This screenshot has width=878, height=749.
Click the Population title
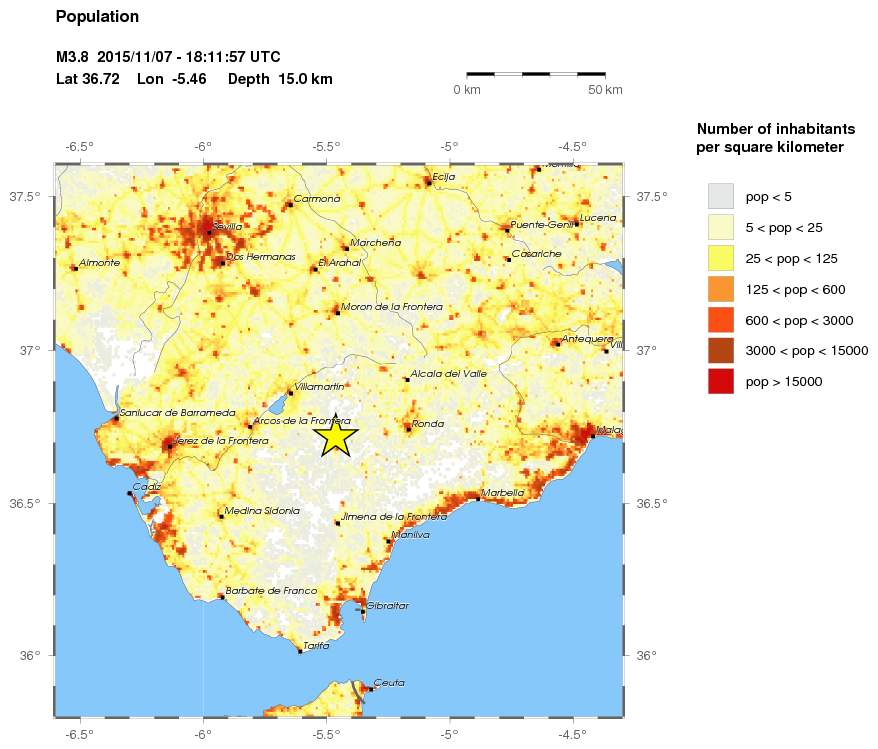coord(97,17)
